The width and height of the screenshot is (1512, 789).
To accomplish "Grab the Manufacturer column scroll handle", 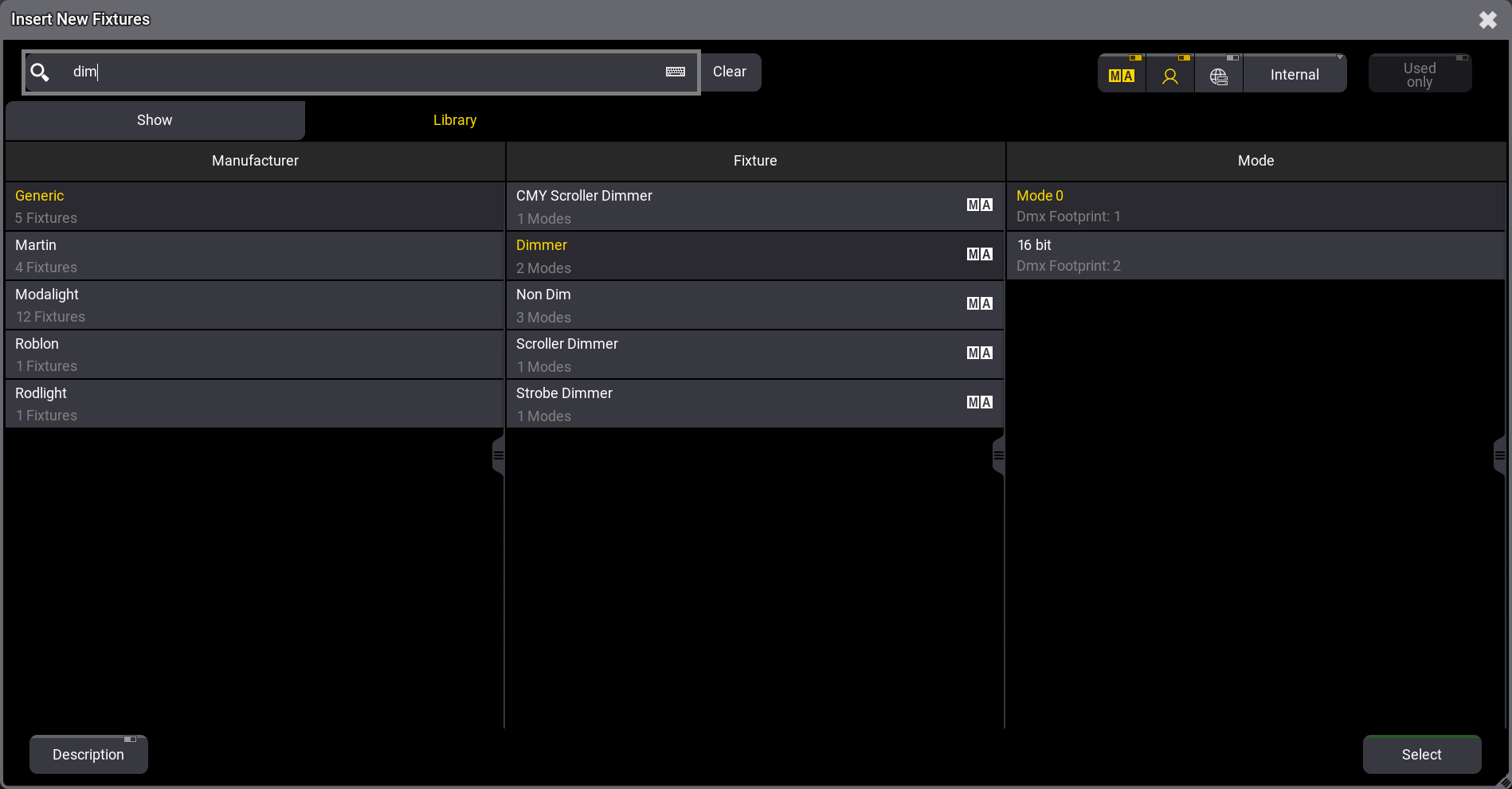I will coord(499,456).
